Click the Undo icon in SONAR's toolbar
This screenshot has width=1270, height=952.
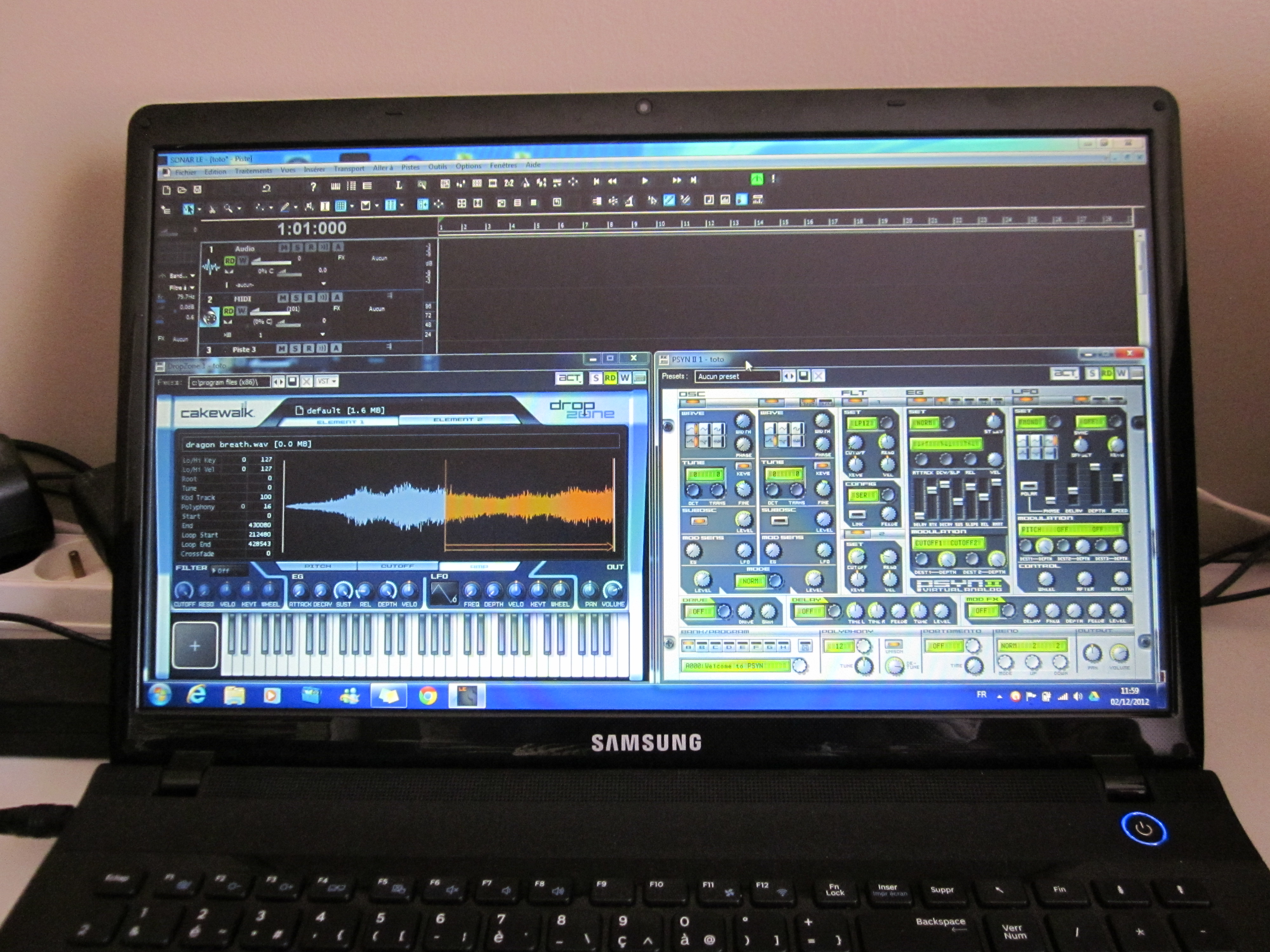pyautogui.click(x=267, y=188)
